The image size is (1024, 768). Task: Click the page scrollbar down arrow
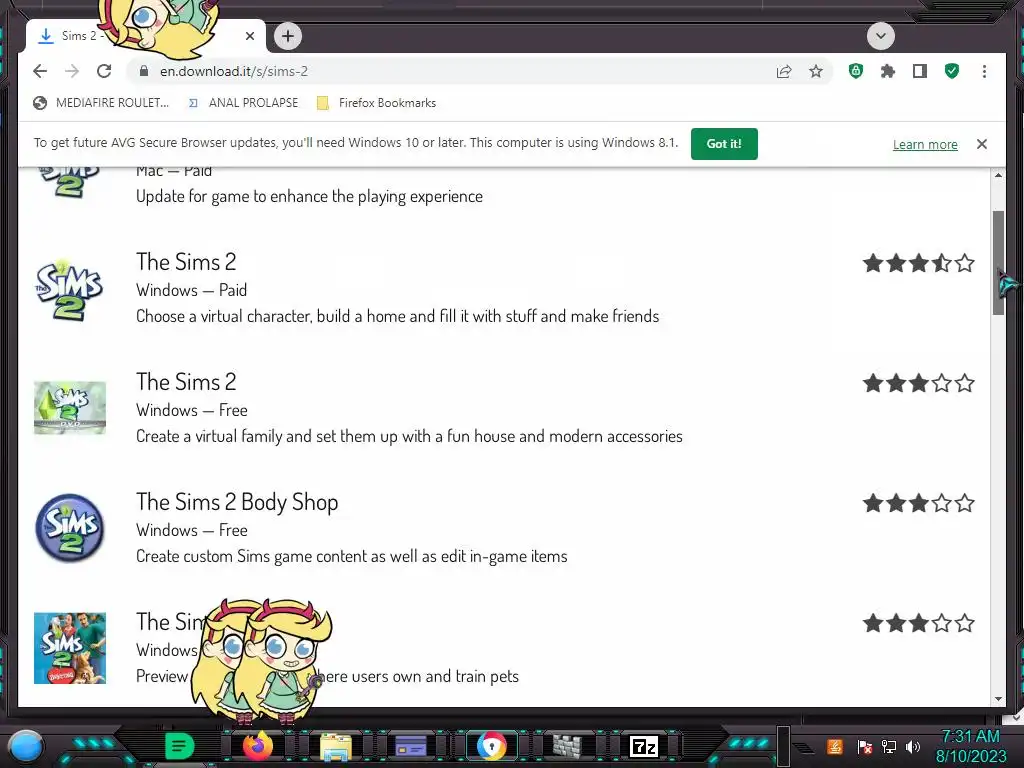(x=998, y=699)
